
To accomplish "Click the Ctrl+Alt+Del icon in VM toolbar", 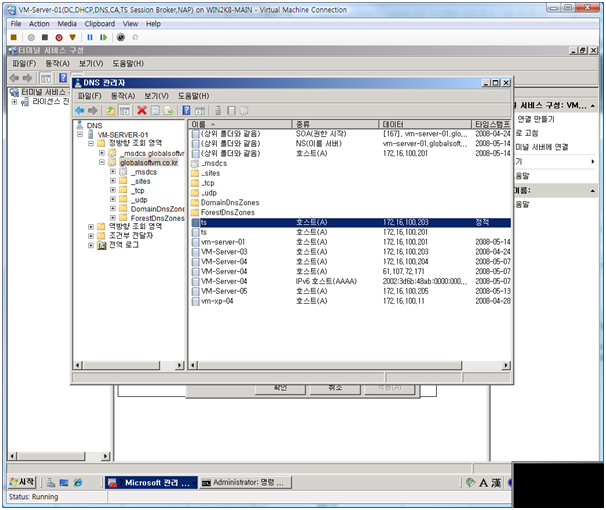I will click(x=14, y=37).
